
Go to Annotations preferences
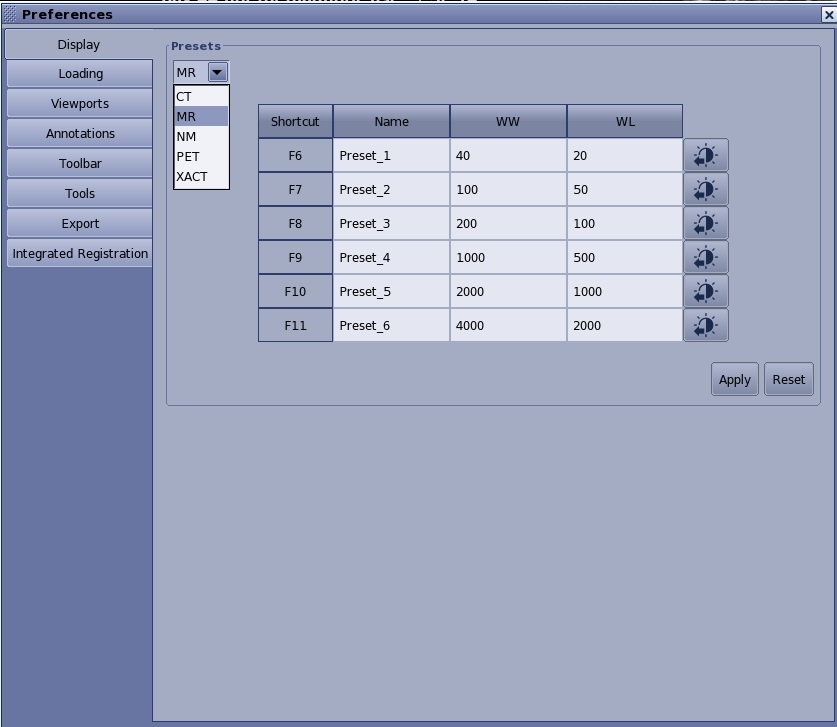coord(80,134)
